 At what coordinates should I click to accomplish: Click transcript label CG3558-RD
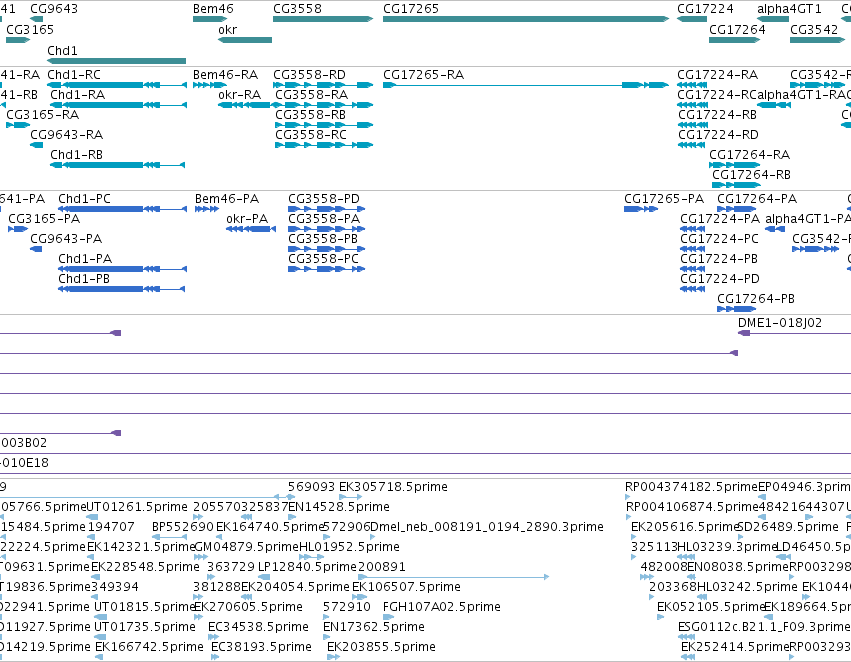(x=309, y=74)
